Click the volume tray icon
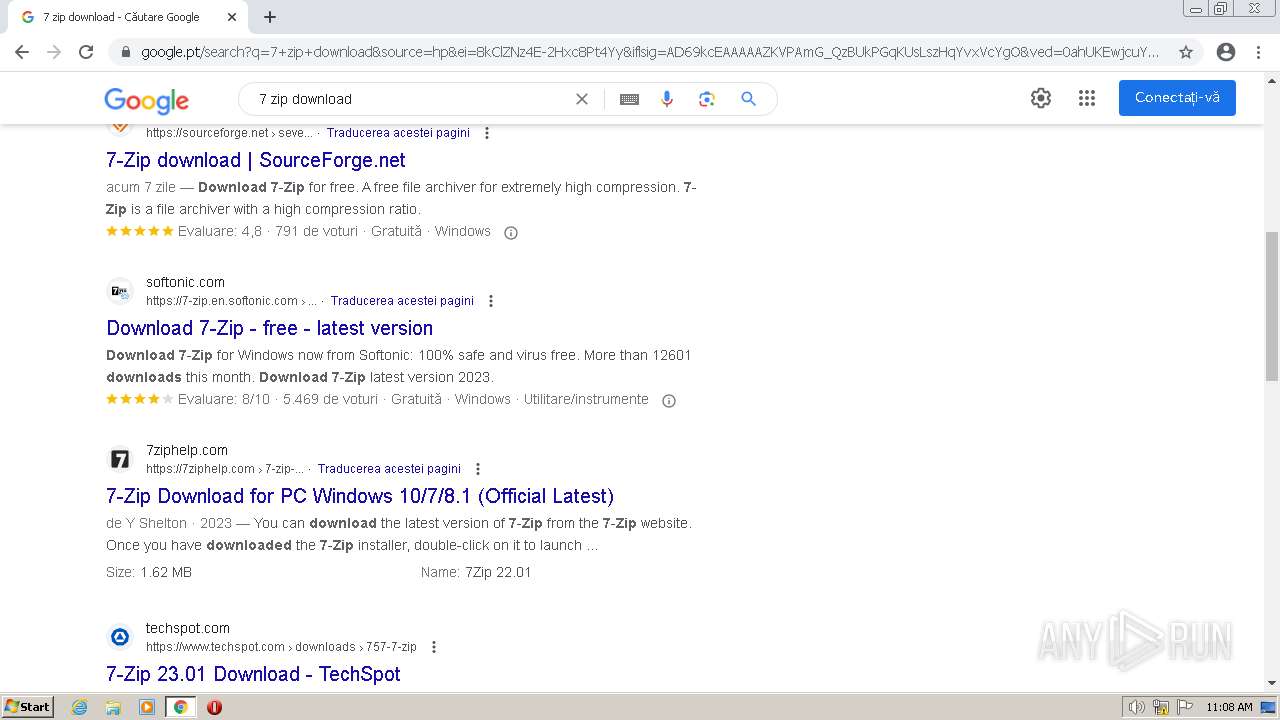 [x=1136, y=707]
